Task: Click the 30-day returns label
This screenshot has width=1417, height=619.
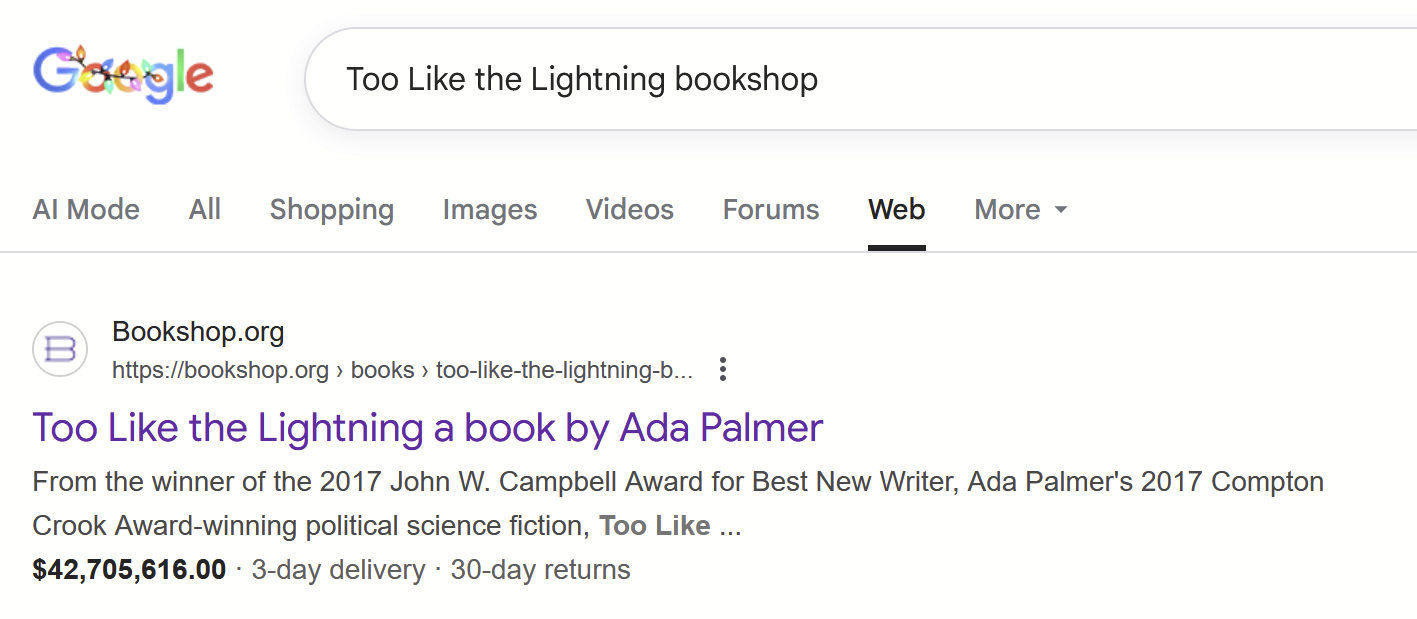Action: click(x=540, y=570)
